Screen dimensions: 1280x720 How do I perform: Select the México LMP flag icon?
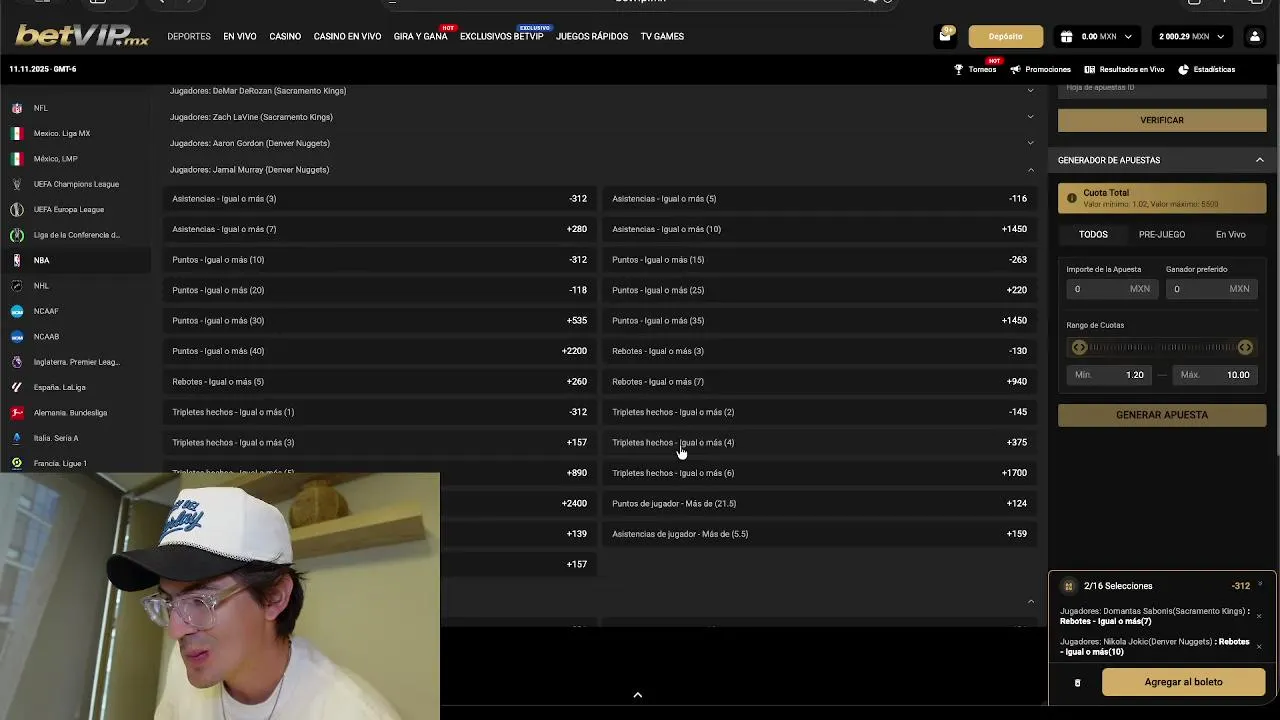coord(17,159)
